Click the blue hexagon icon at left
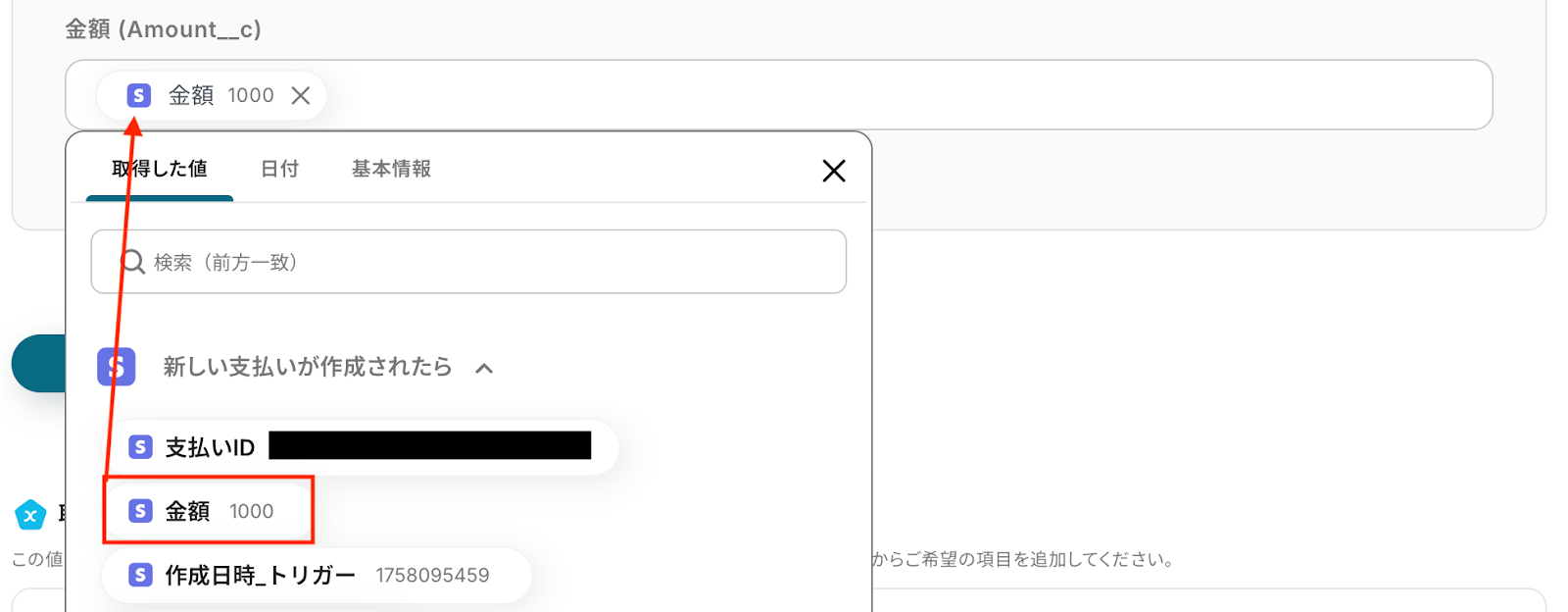1568x612 pixels. [x=30, y=514]
